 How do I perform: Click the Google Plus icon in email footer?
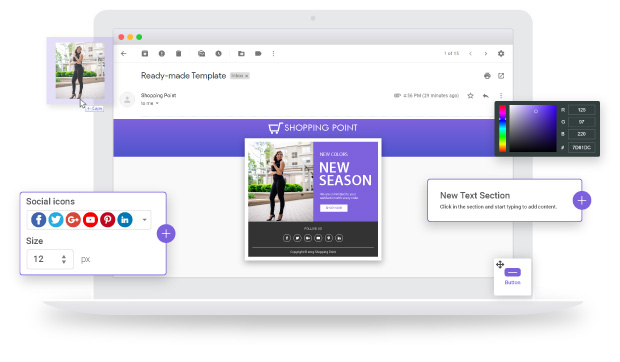[x=308, y=238]
